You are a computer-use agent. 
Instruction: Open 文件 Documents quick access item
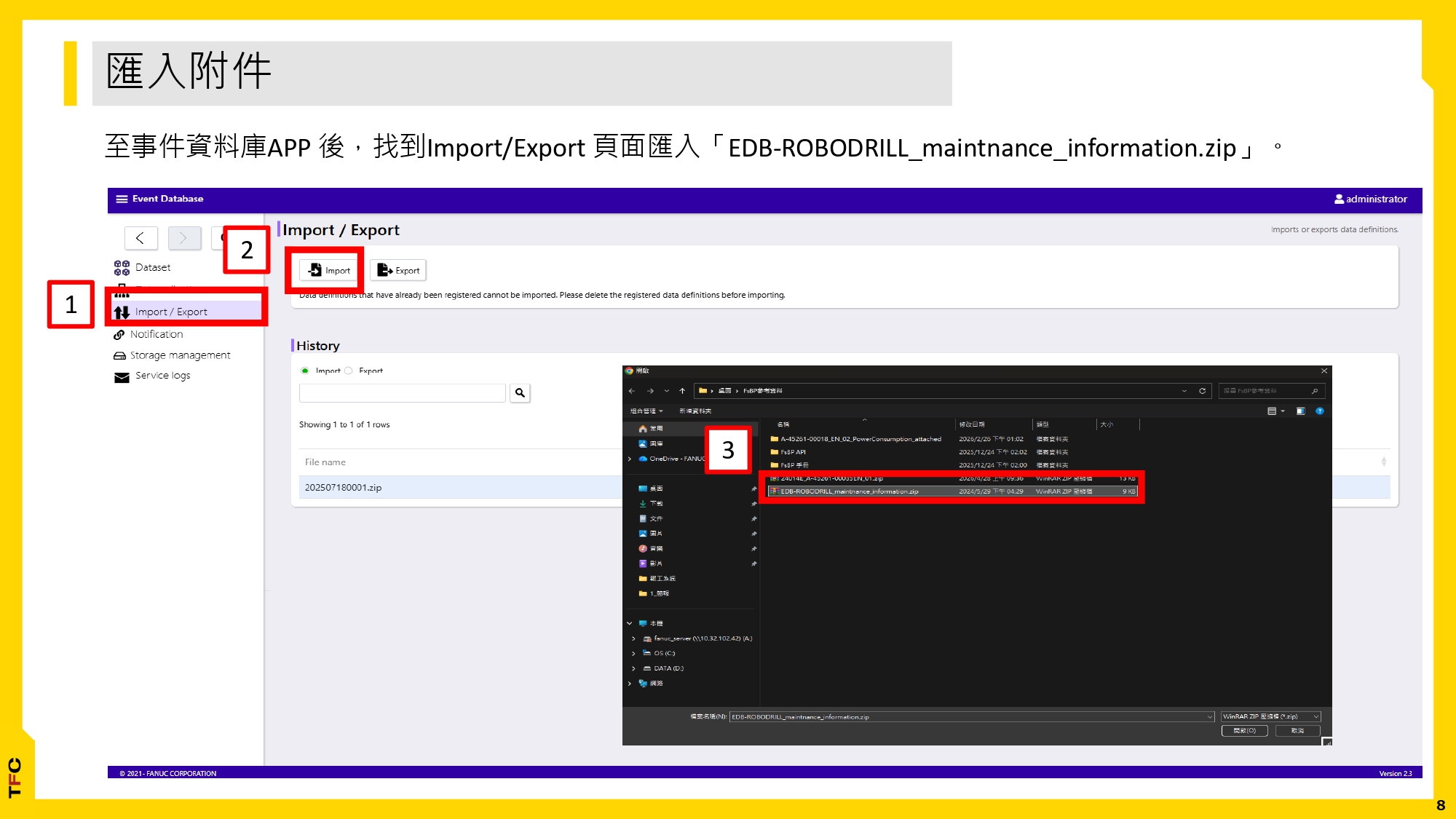652,519
